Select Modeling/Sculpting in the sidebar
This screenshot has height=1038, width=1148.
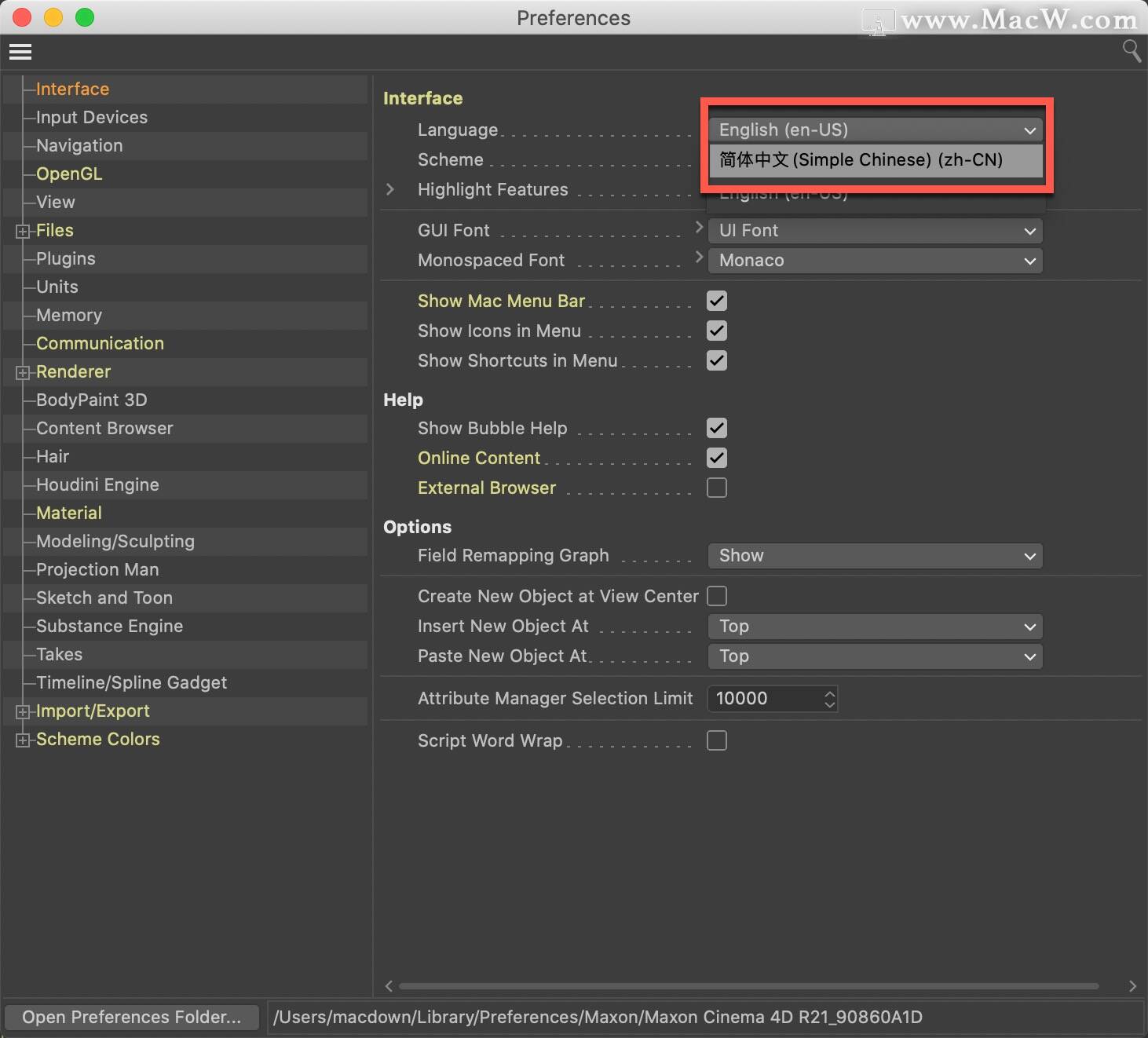coord(115,541)
